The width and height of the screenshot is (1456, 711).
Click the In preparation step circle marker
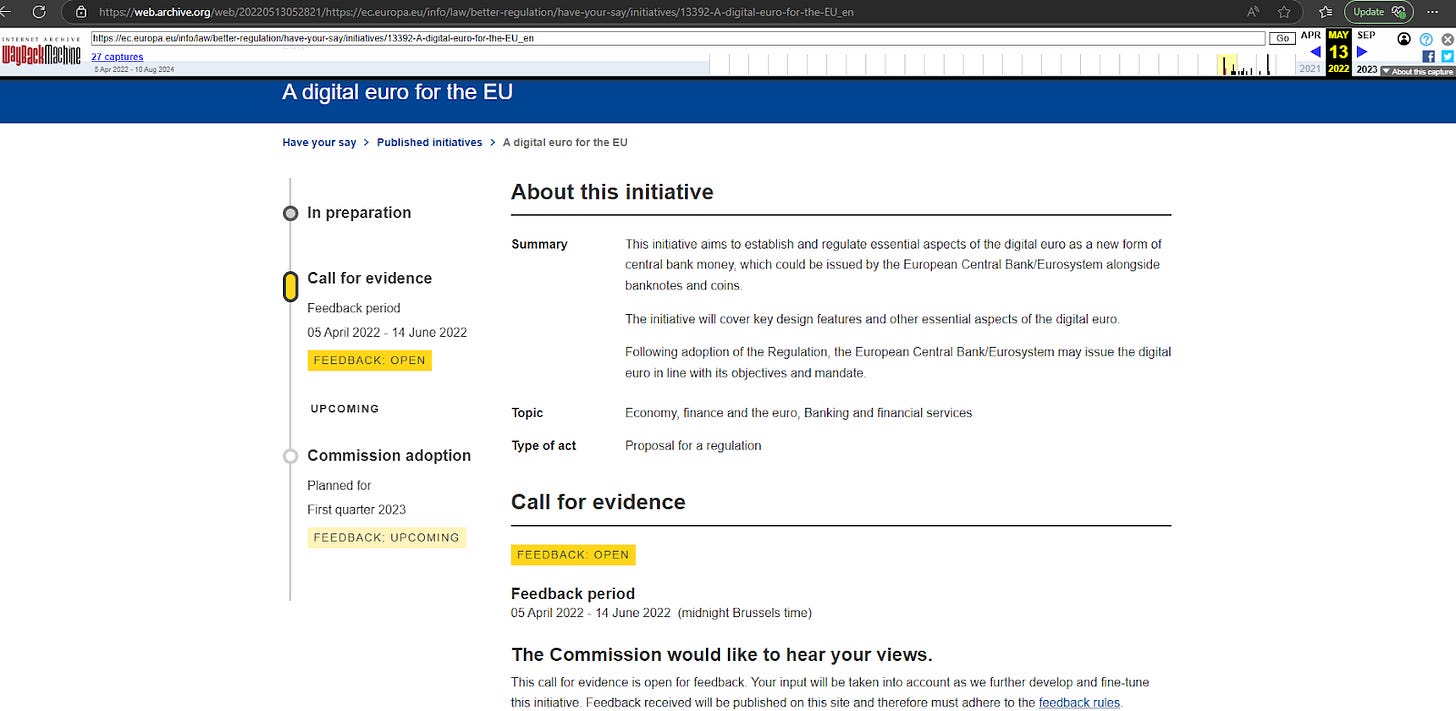290,213
